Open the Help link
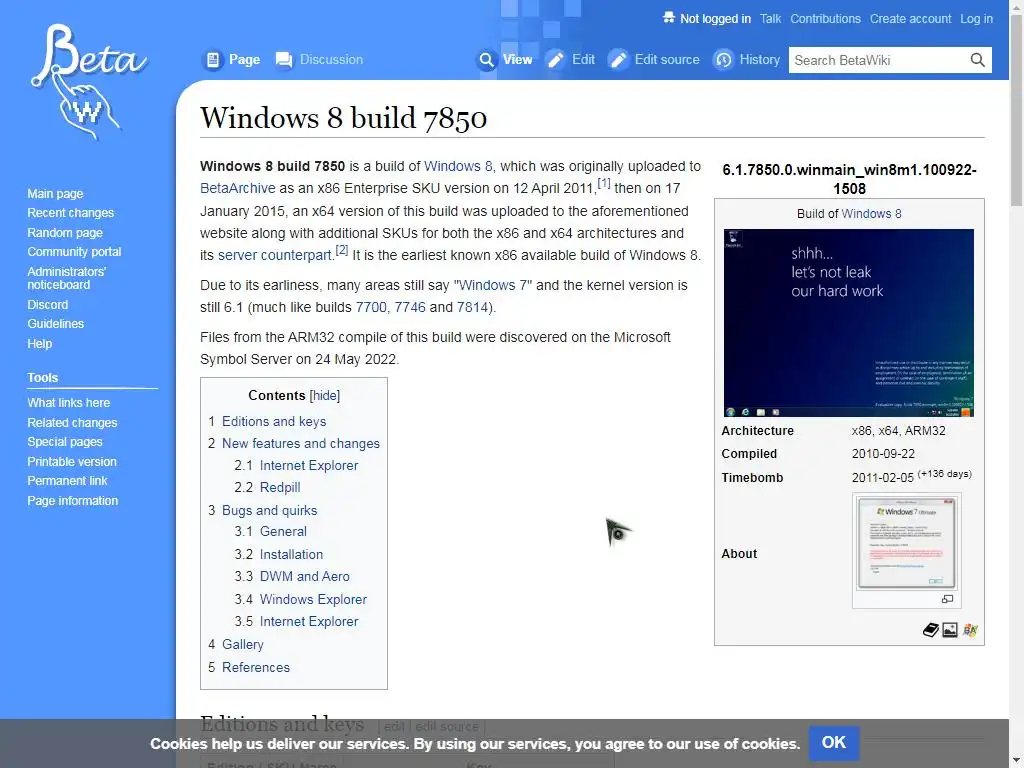1024x768 pixels. [x=39, y=343]
